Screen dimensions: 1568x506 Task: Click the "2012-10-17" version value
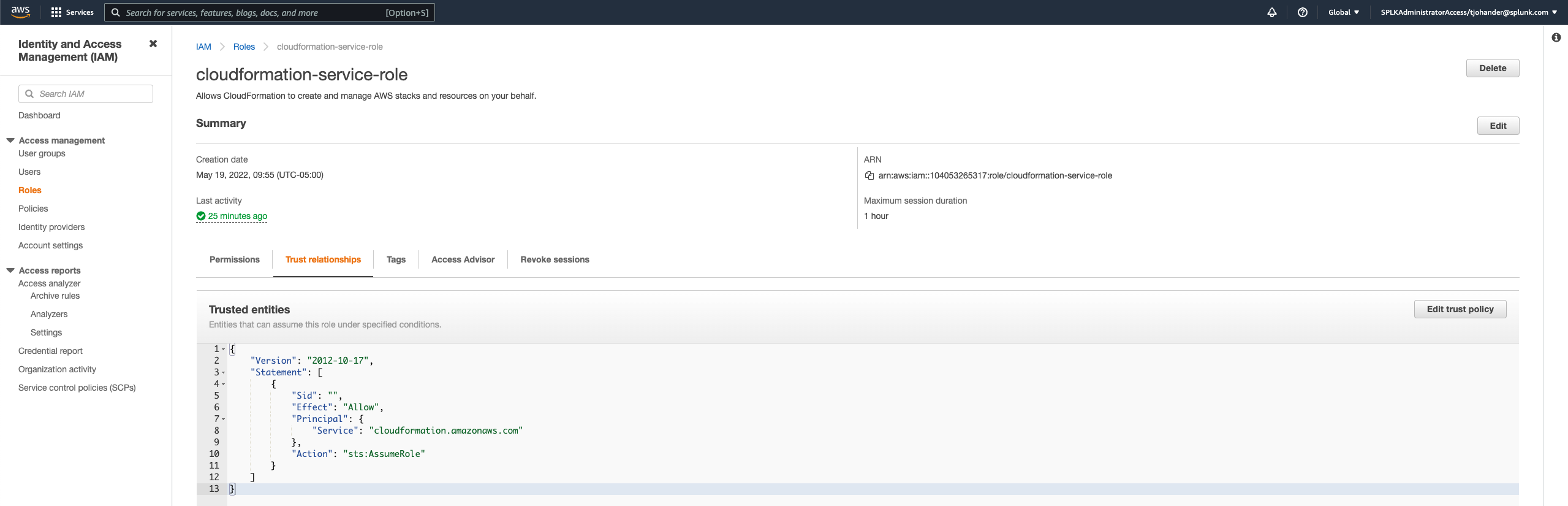click(x=338, y=361)
